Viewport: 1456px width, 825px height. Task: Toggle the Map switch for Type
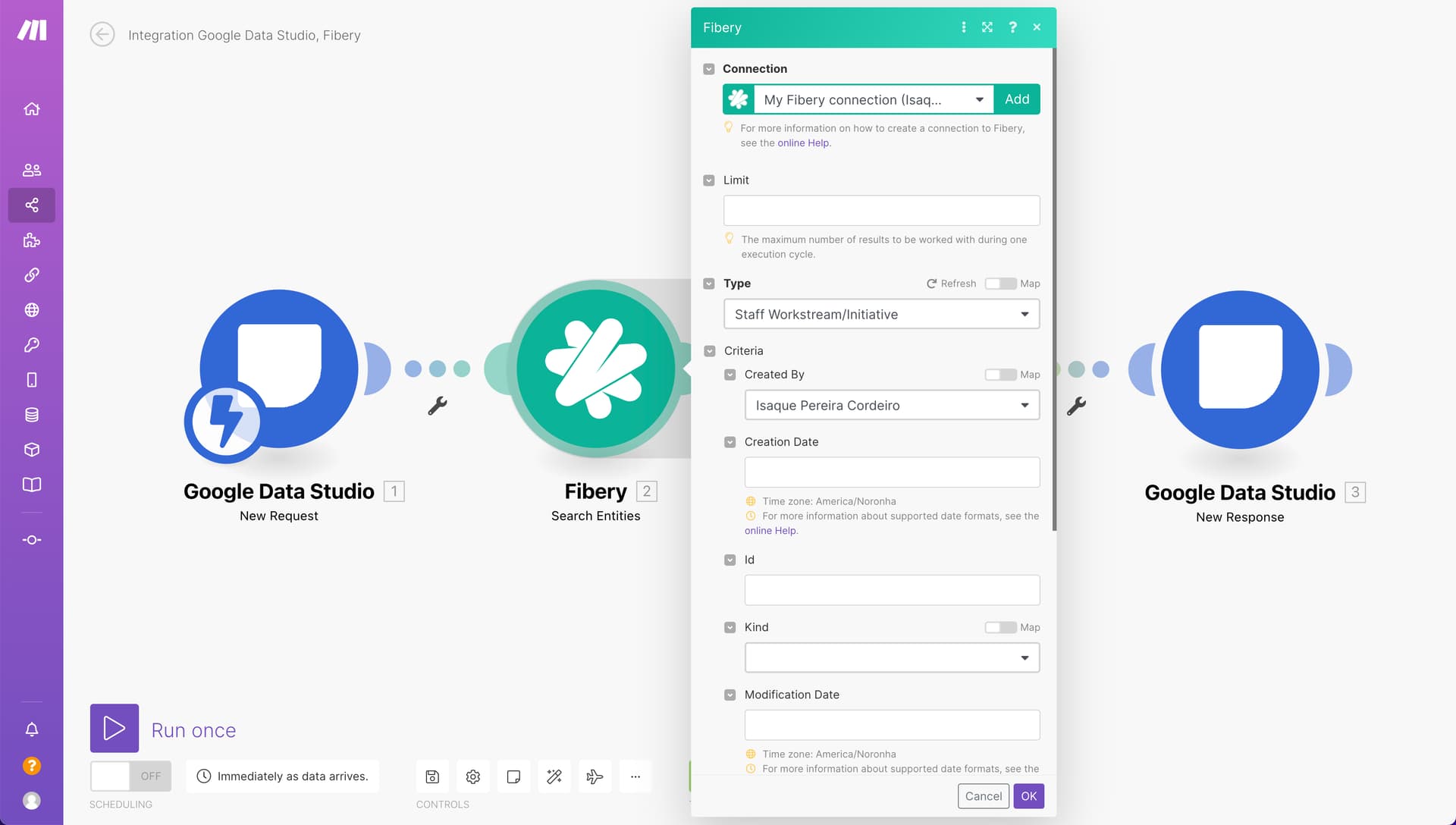(1000, 284)
